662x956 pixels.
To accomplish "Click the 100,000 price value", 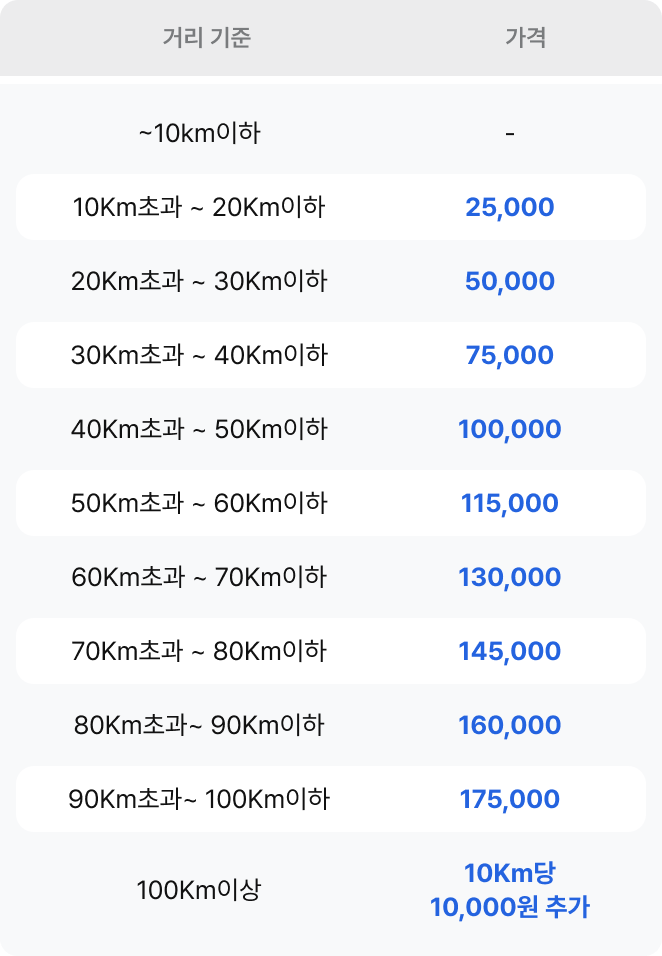I will 509,429.
